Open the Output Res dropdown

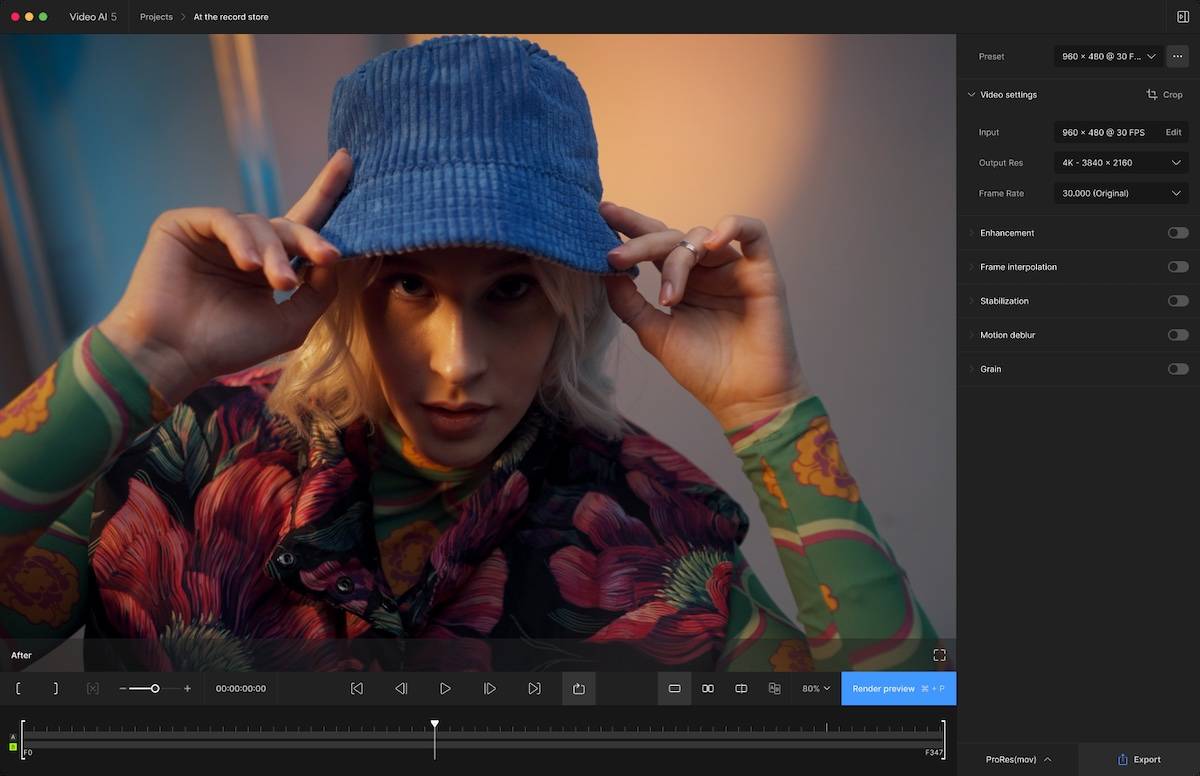(x=1121, y=163)
